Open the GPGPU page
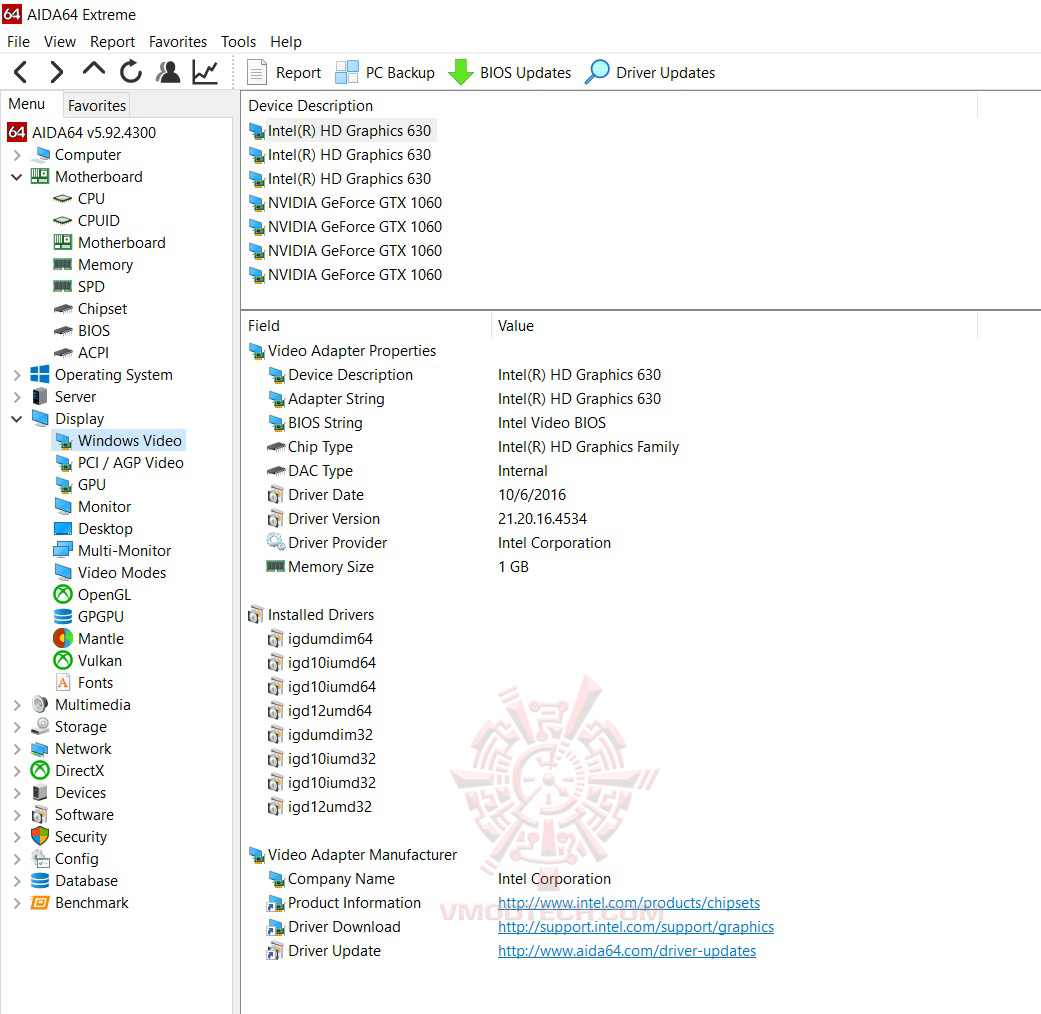 (89, 616)
